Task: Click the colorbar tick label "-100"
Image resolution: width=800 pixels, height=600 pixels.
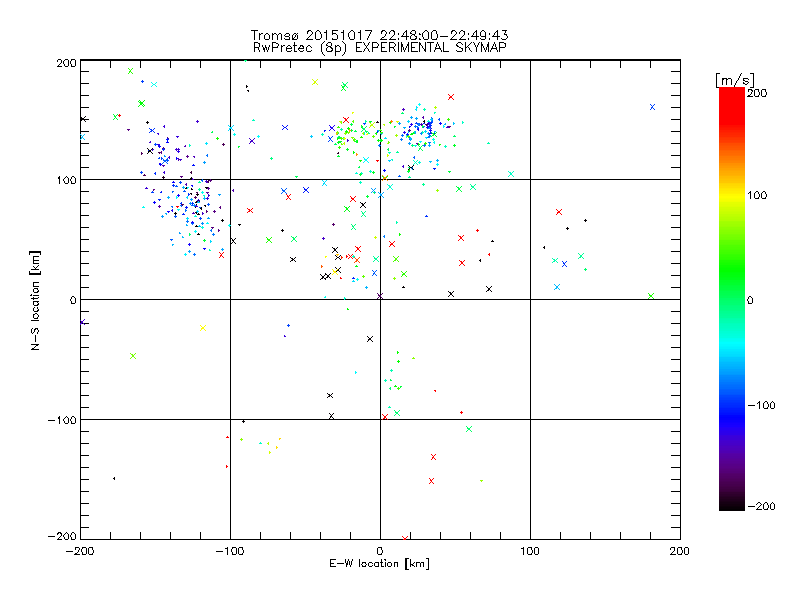Action: point(761,405)
